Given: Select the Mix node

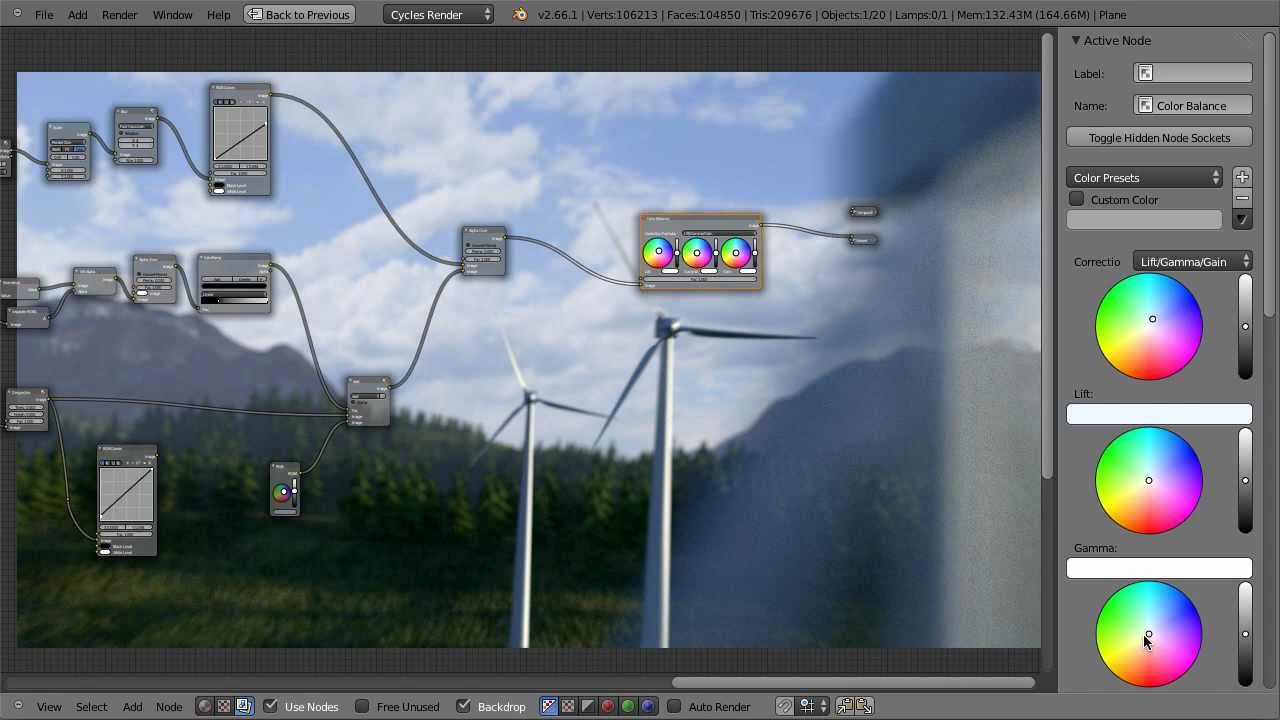Looking at the screenshot, I should click(x=368, y=401).
